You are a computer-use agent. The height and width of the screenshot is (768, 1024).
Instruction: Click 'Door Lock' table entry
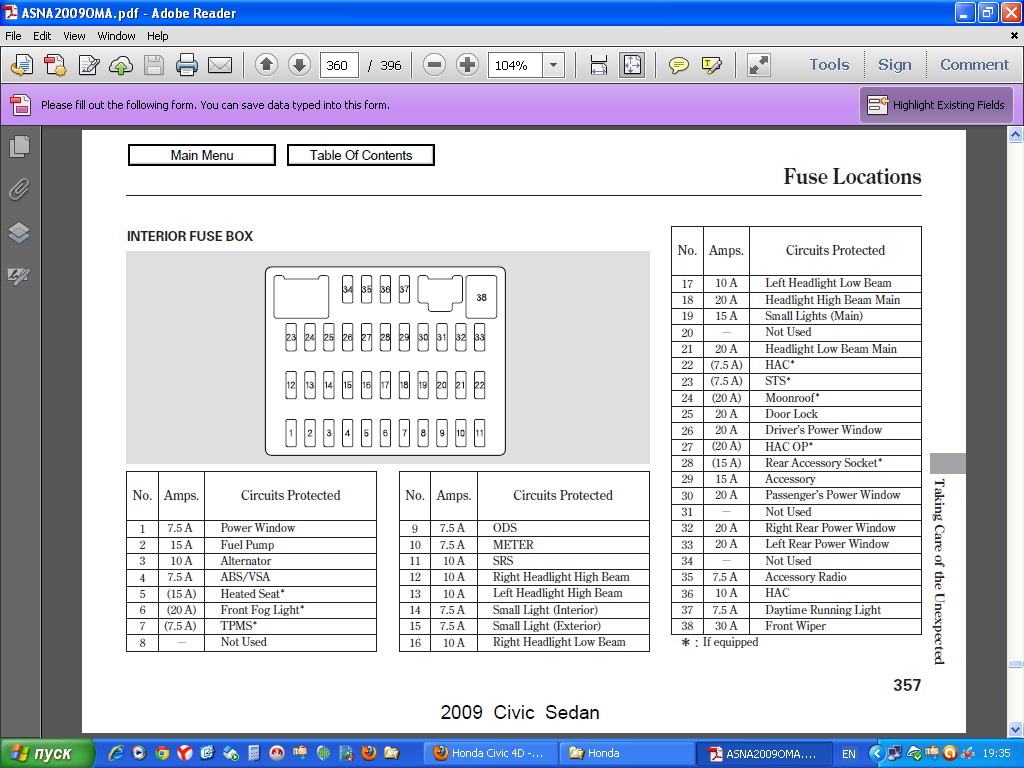[792, 414]
